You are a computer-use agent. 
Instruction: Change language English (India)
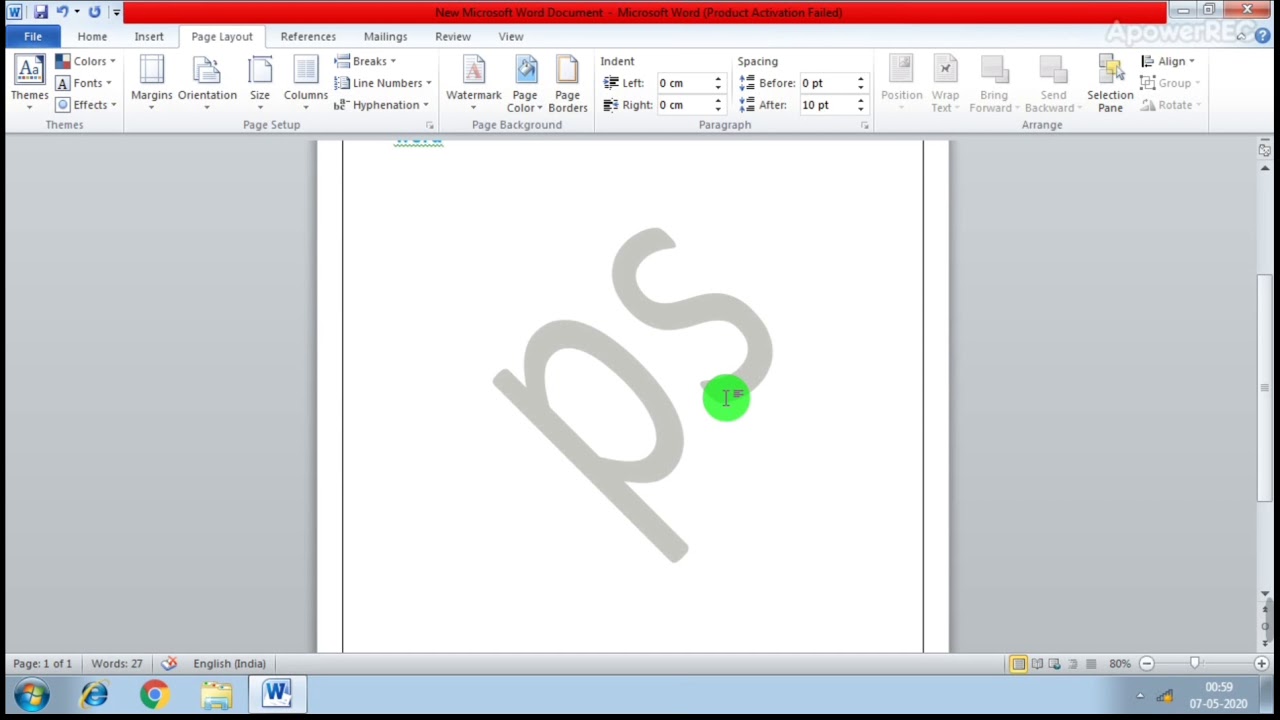pos(229,664)
